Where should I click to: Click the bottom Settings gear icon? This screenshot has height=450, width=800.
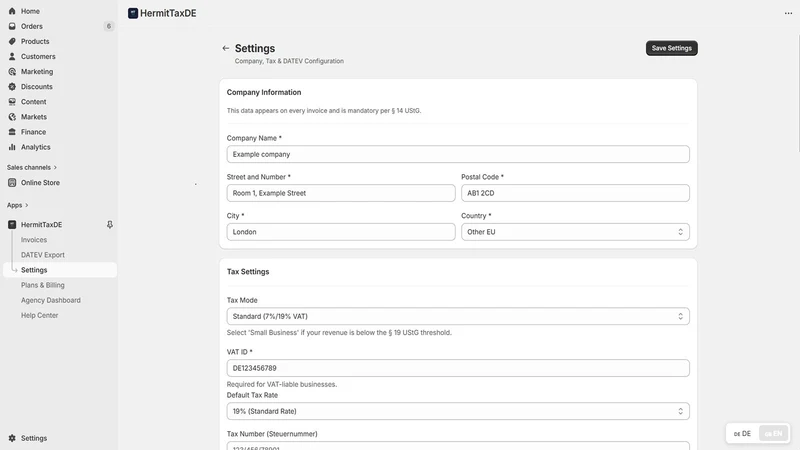coord(12,438)
